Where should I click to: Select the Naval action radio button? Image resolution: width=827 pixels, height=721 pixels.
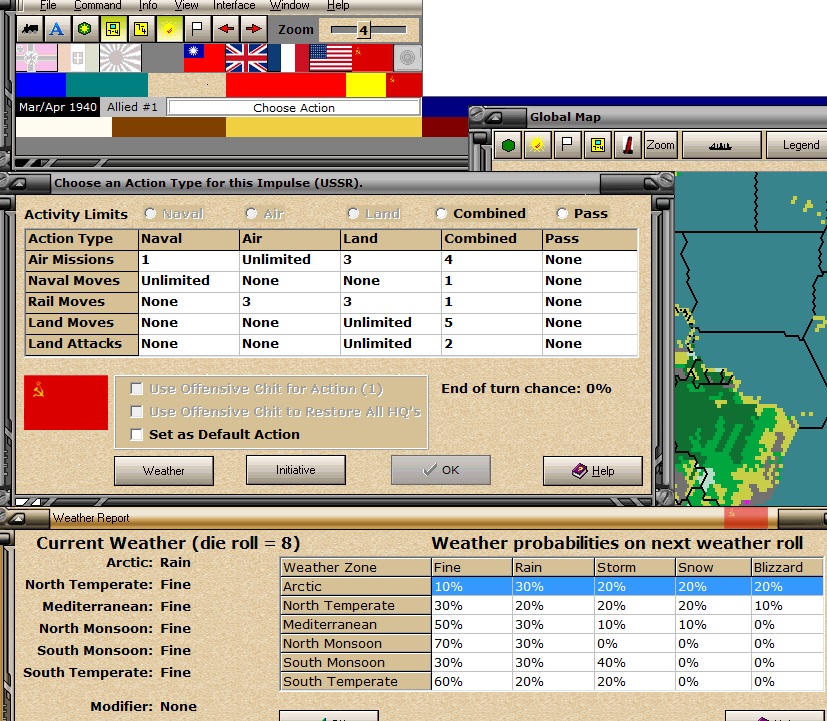pyautogui.click(x=150, y=213)
